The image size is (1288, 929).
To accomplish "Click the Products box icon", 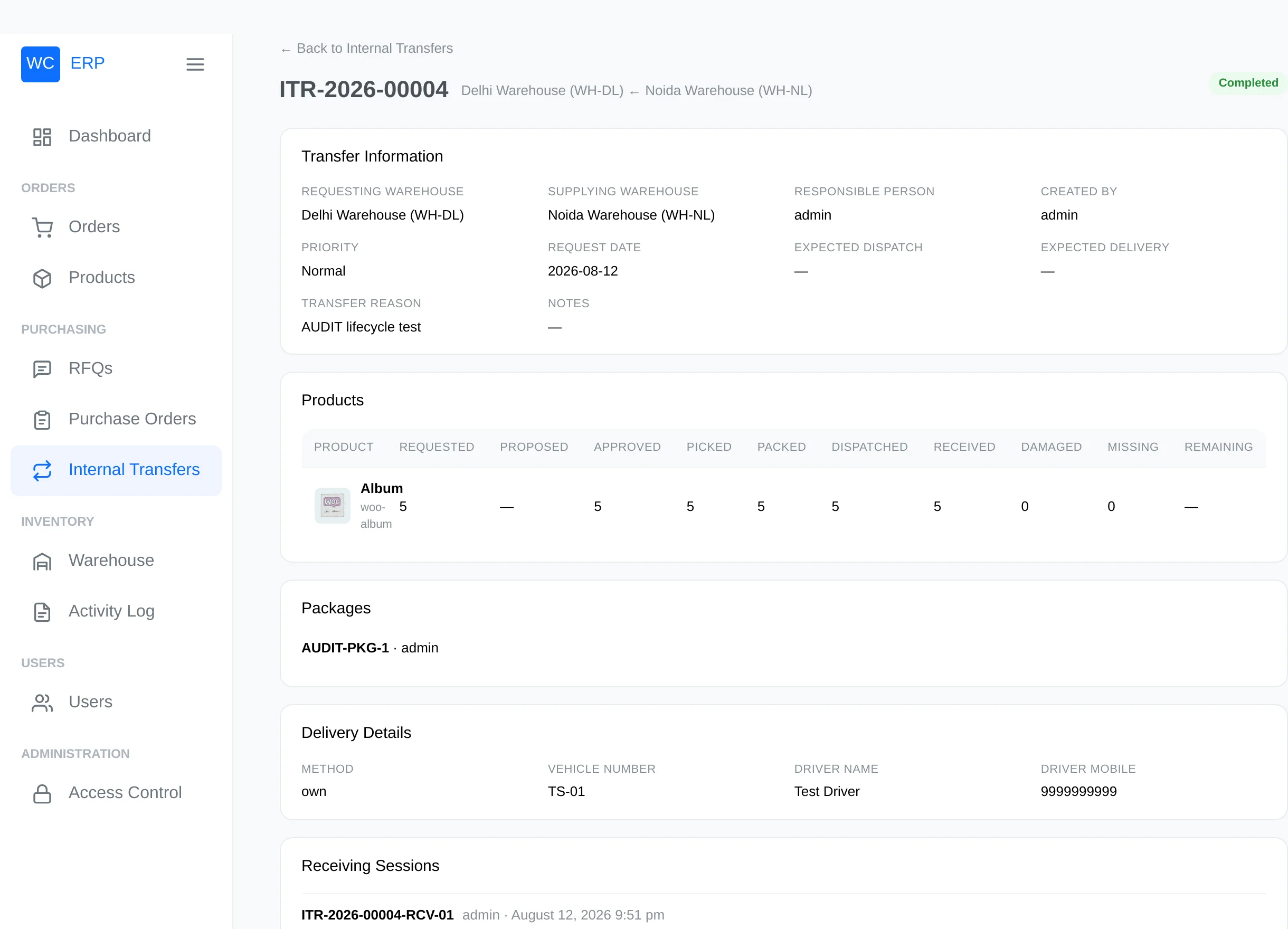I will (x=42, y=278).
